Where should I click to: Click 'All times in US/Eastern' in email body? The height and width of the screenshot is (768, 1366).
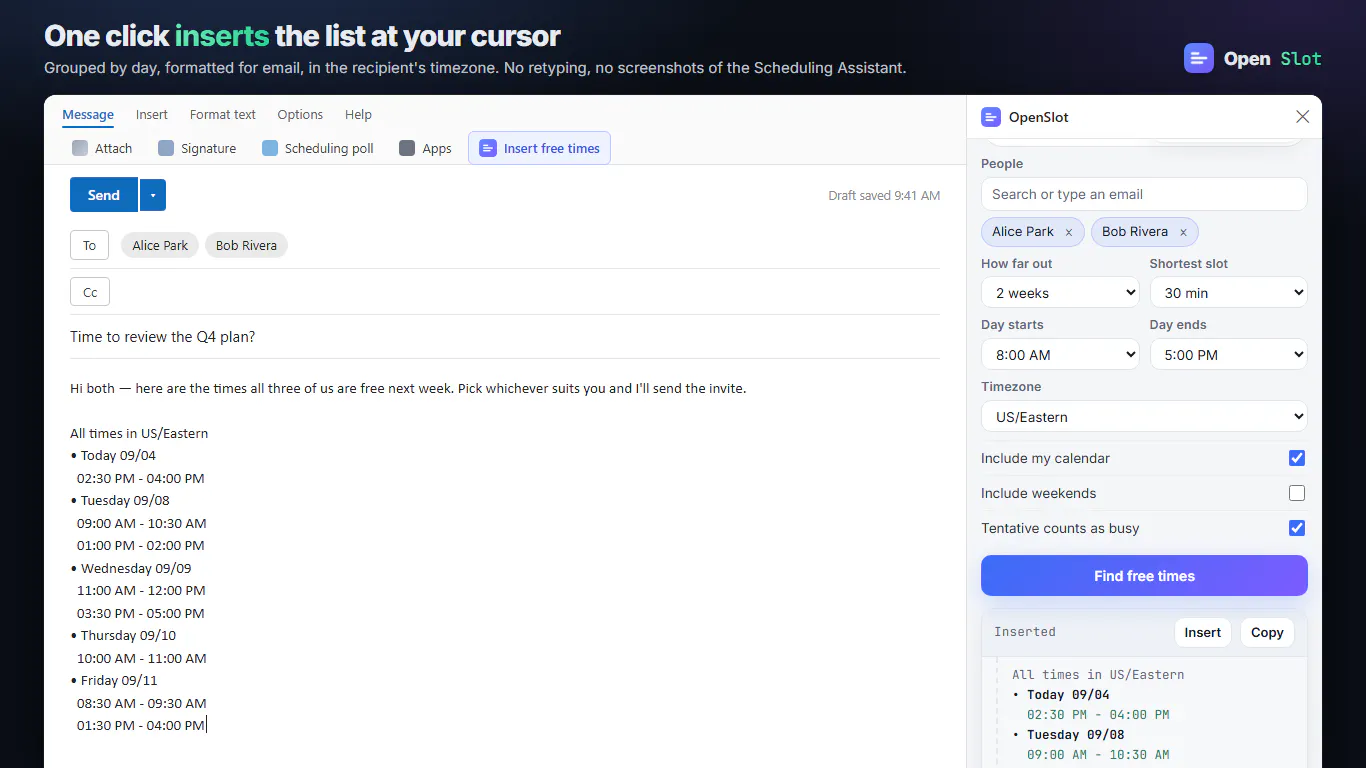pyautogui.click(x=139, y=434)
